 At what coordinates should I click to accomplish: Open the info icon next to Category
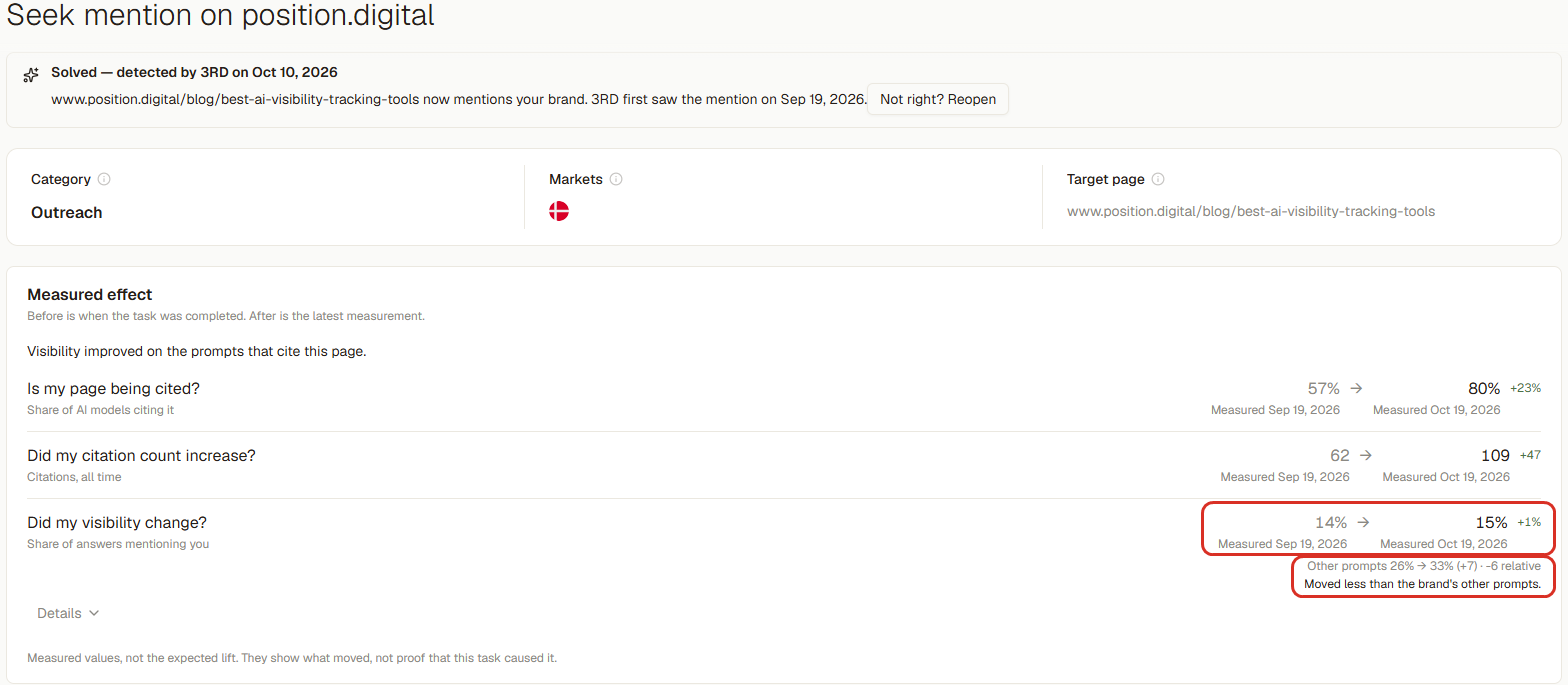click(x=104, y=180)
